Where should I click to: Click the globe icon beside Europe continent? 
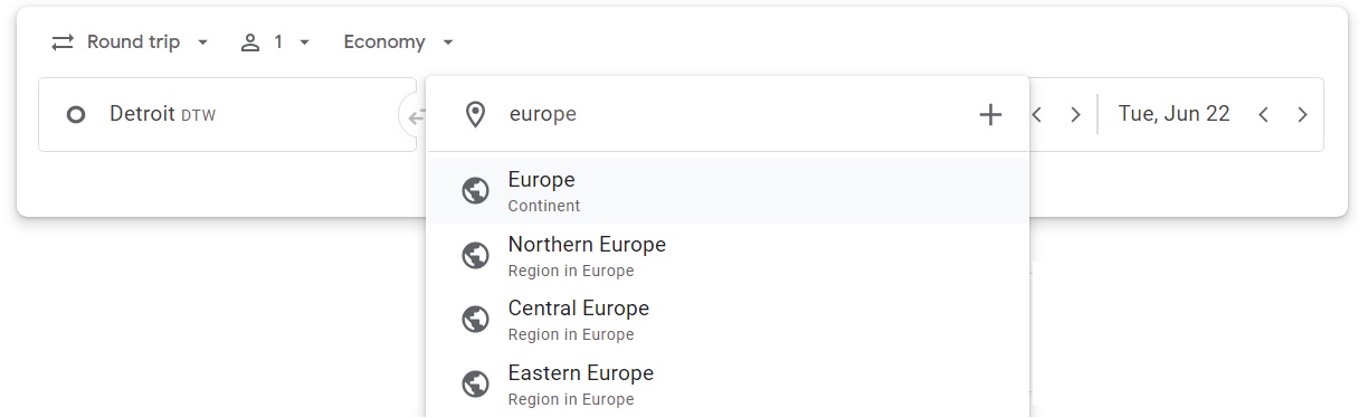click(475, 191)
